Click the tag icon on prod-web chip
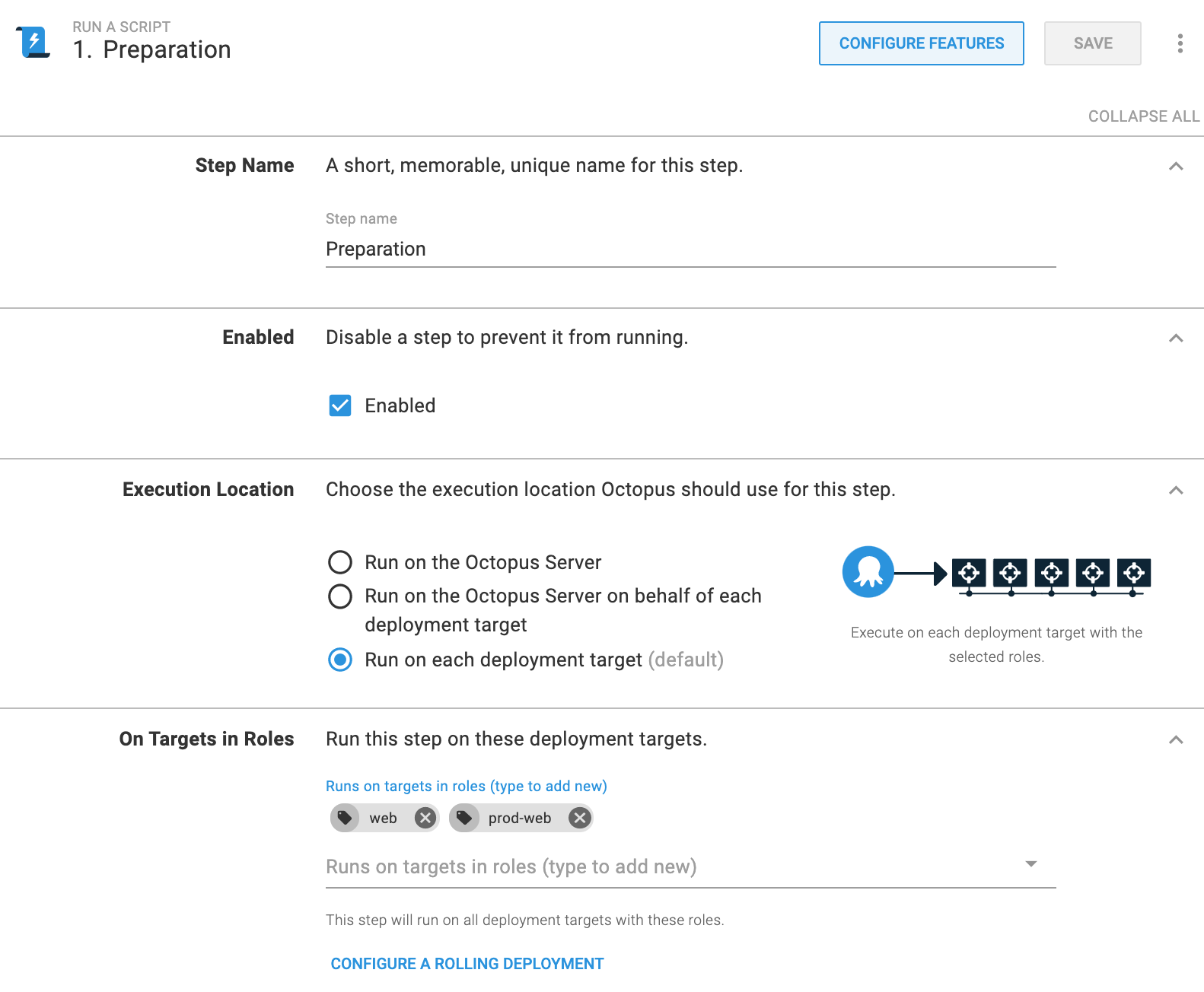This screenshot has width=1204, height=992. 463,818
